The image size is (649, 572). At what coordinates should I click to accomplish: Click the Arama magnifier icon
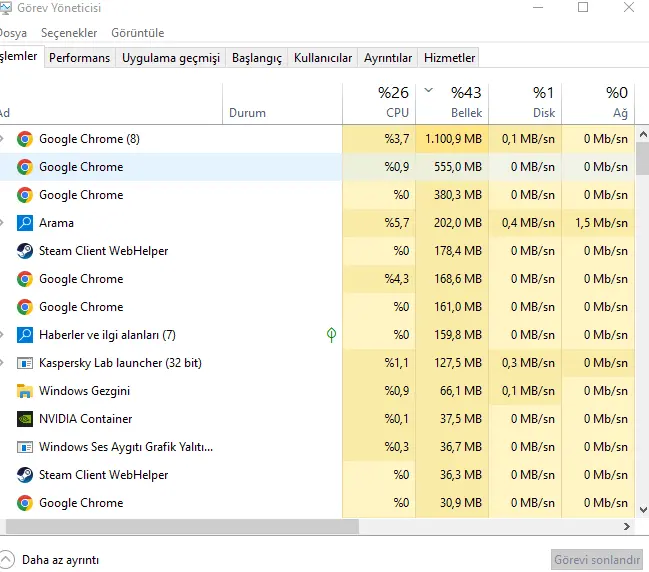25,223
